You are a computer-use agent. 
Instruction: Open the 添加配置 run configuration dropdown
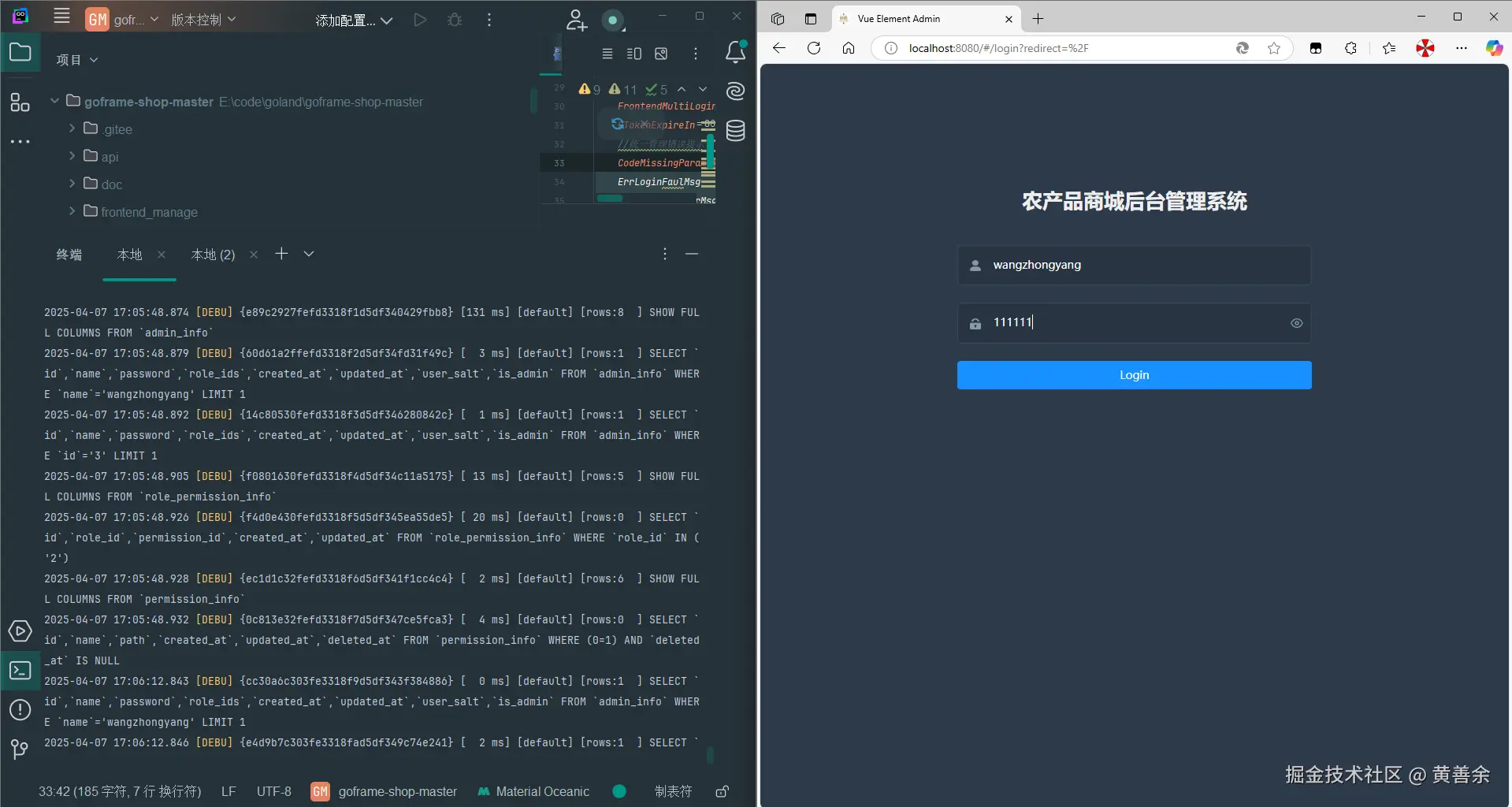354,20
